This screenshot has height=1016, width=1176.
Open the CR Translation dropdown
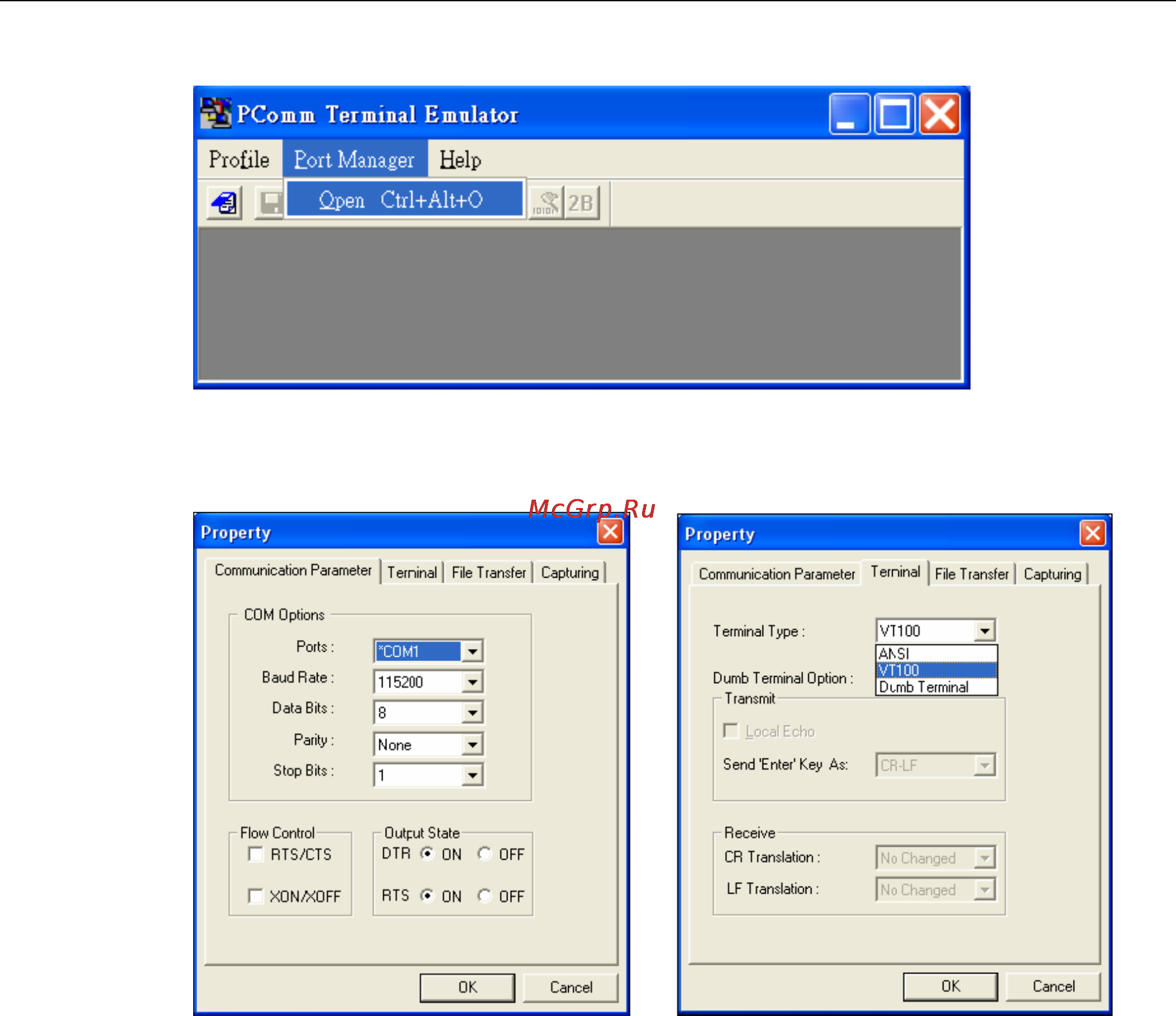[985, 858]
